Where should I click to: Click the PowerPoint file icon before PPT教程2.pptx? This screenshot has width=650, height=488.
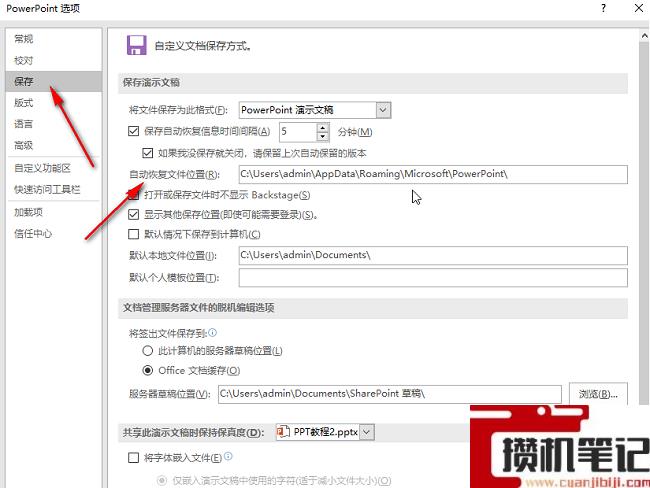coord(283,432)
